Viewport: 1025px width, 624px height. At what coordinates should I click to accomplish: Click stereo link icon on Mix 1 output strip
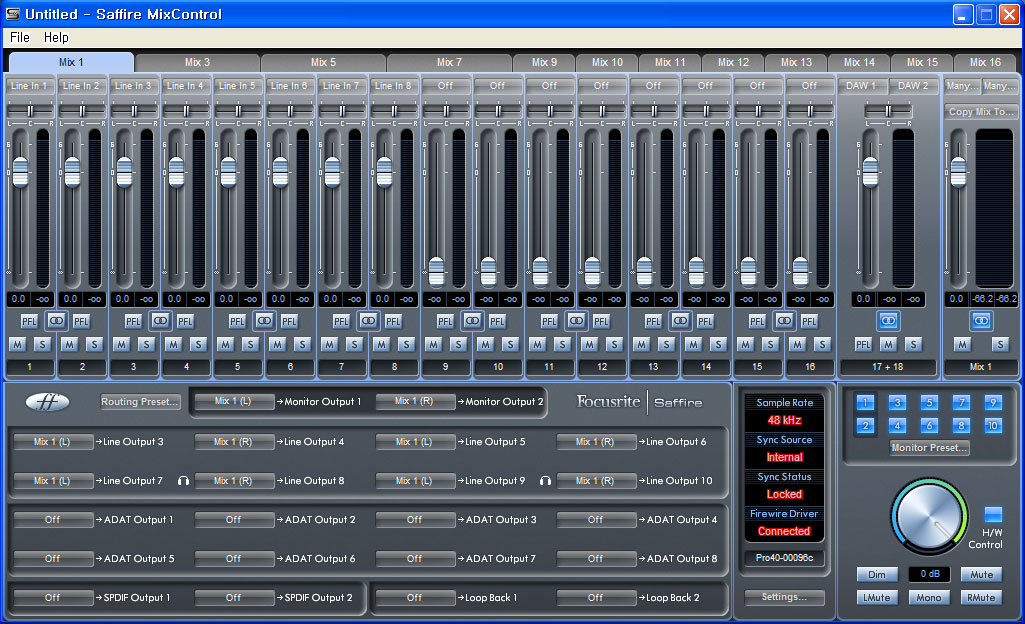tap(981, 321)
